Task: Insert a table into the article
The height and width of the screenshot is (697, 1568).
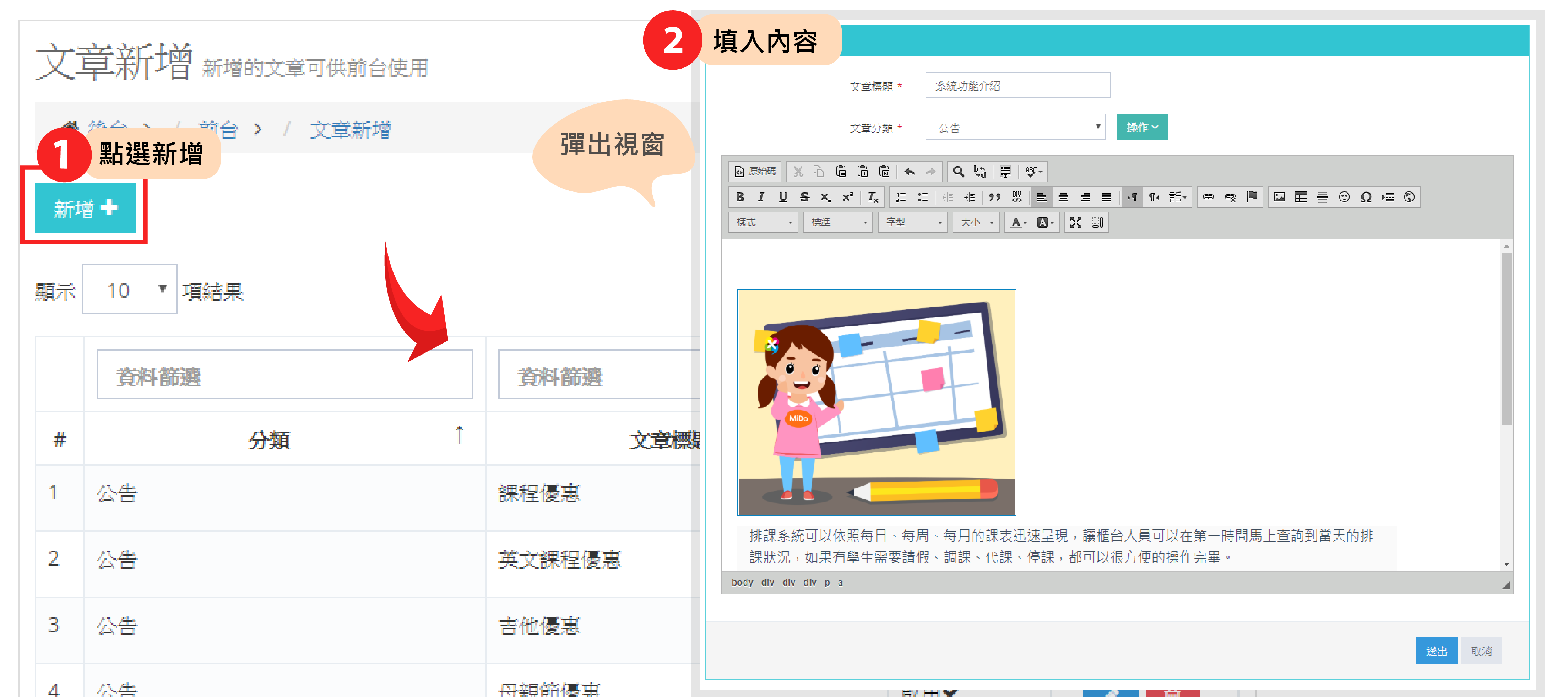Action: coord(1301,197)
